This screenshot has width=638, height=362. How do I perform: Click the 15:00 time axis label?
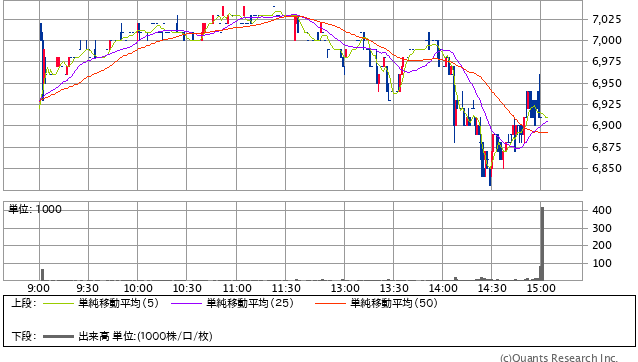(541, 288)
